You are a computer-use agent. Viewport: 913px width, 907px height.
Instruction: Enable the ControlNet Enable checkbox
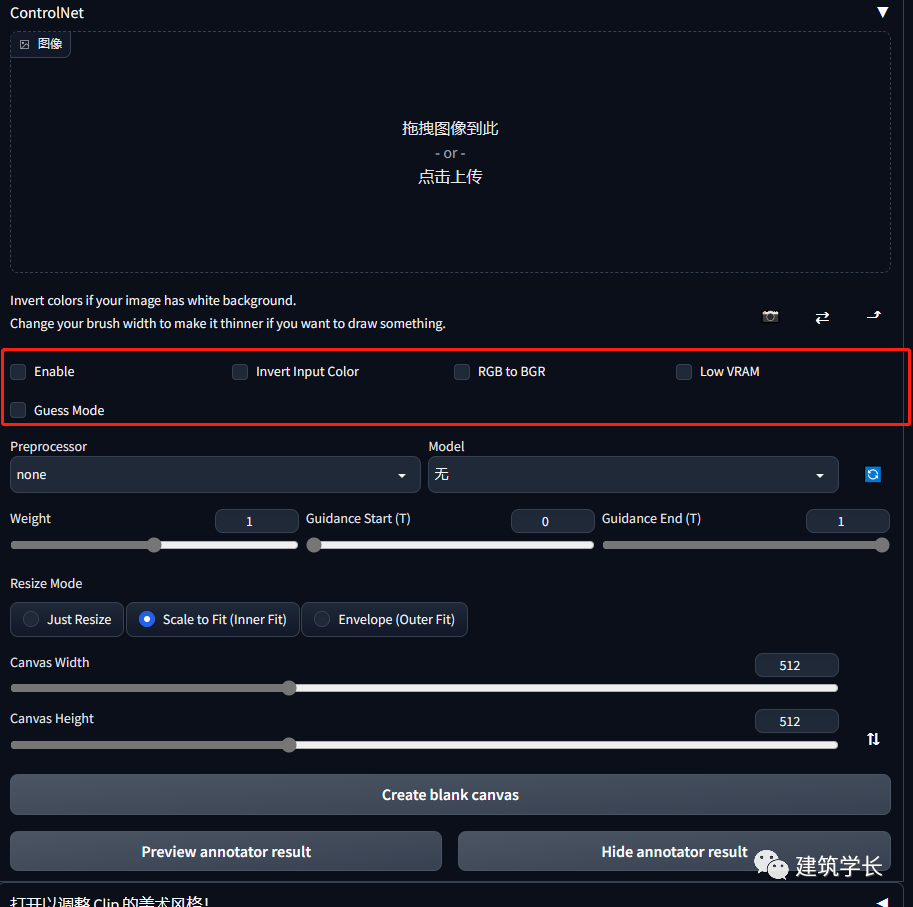[x=17, y=371]
